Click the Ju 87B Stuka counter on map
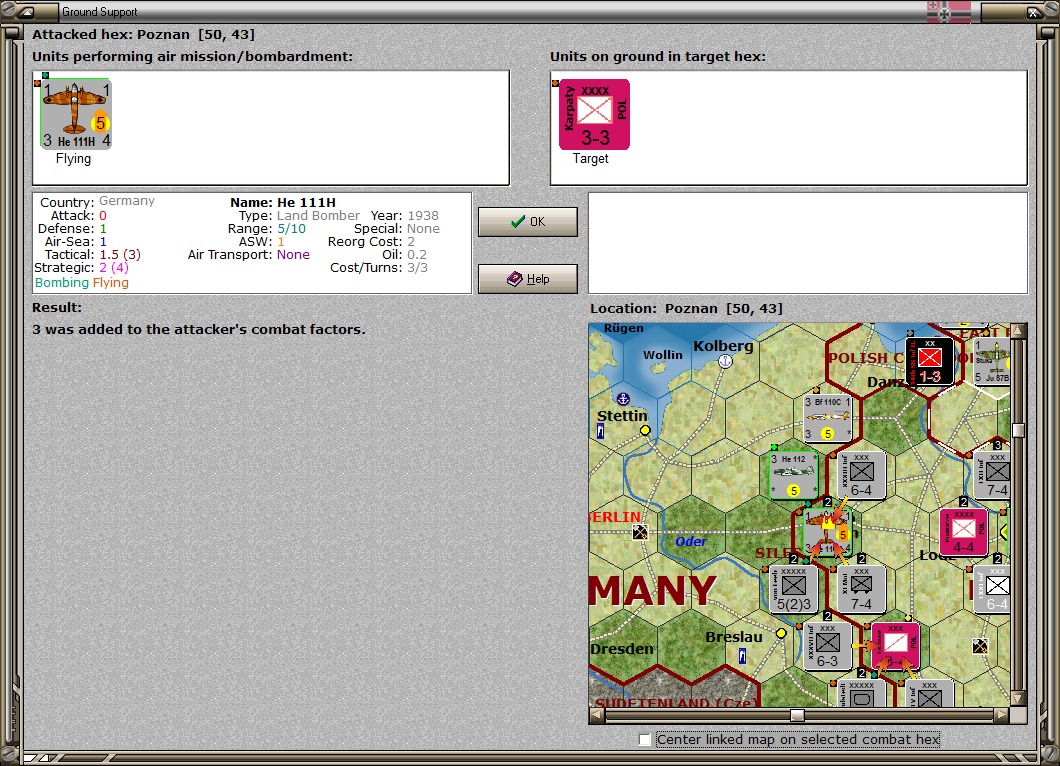Image resolution: width=1060 pixels, height=766 pixels. pos(992,362)
